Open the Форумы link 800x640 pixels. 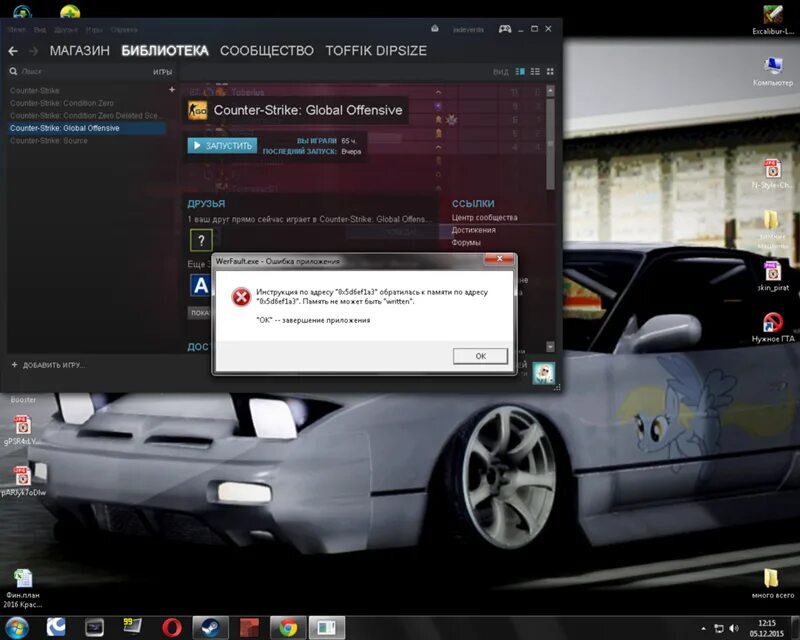[466, 242]
